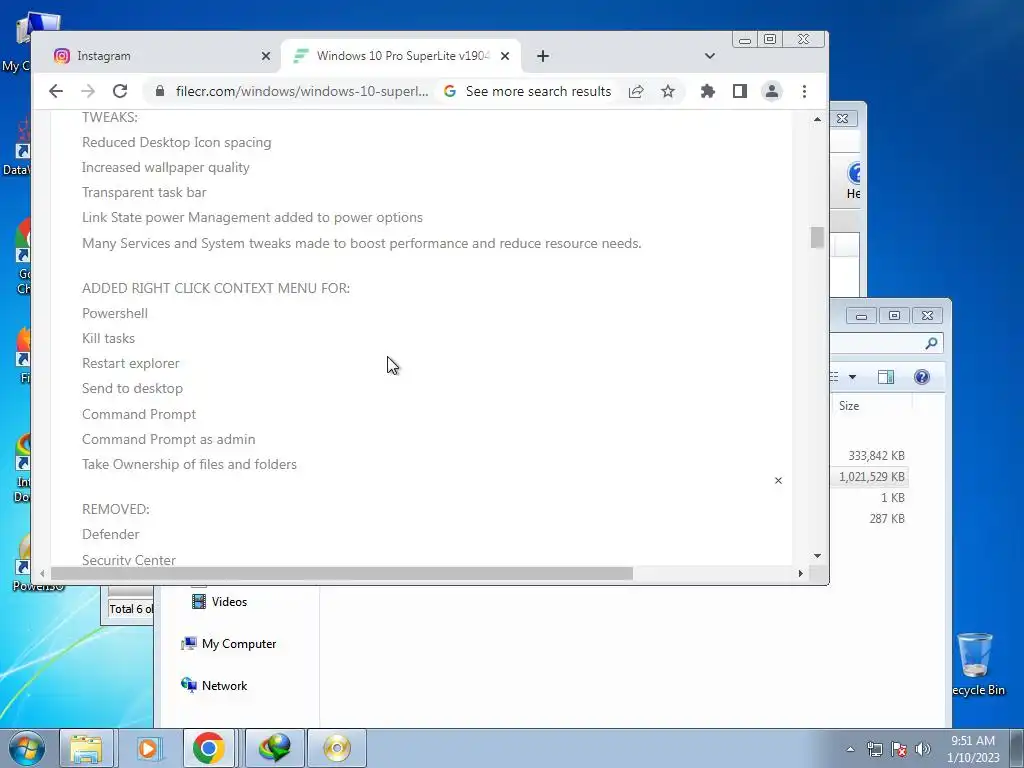Viewport: 1024px width, 768px height.
Task: Toggle Chrome side panel icon
Action: tap(739, 91)
